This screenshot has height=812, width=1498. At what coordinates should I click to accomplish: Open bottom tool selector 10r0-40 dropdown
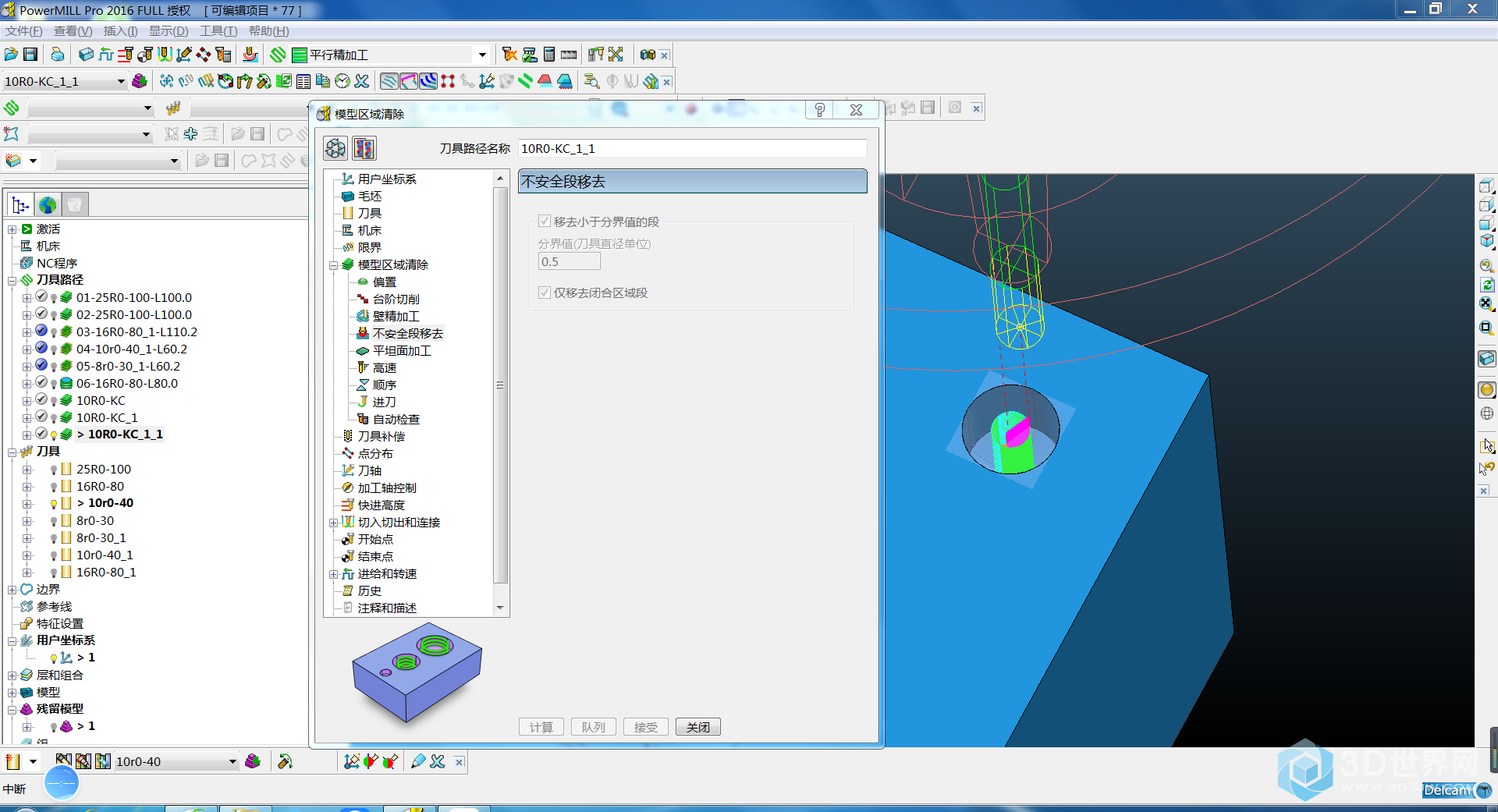click(233, 762)
